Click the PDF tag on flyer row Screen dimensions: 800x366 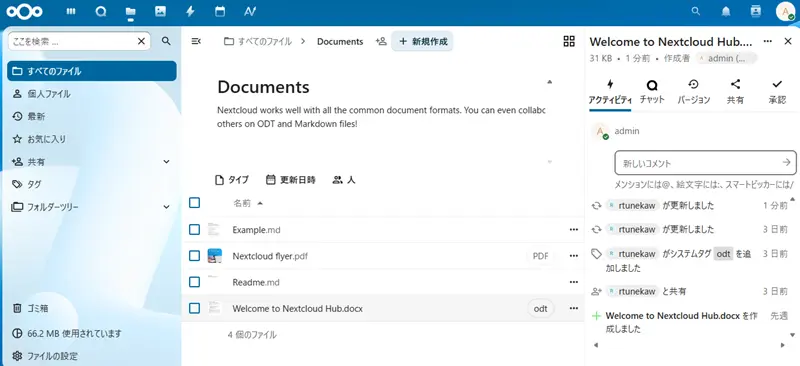[540, 256]
